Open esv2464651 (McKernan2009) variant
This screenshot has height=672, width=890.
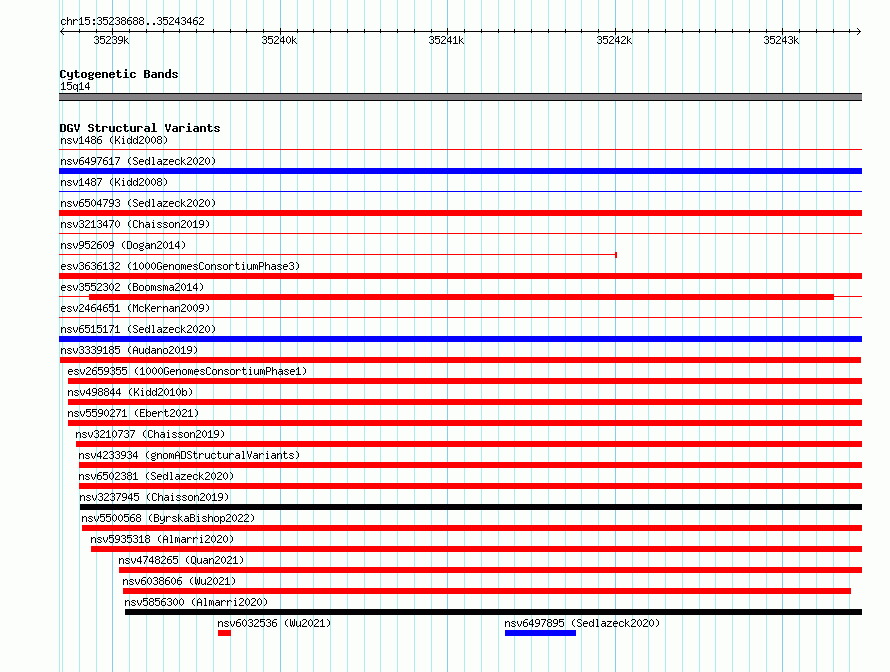point(135,308)
